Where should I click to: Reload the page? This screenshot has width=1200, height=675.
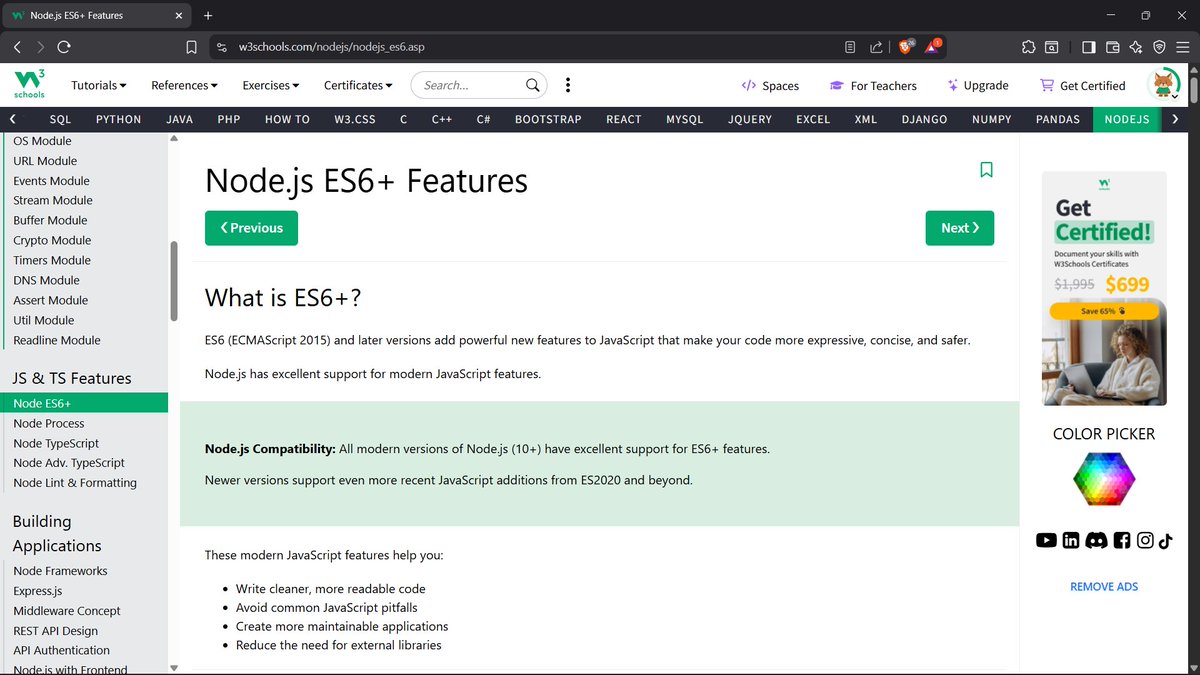tap(64, 47)
